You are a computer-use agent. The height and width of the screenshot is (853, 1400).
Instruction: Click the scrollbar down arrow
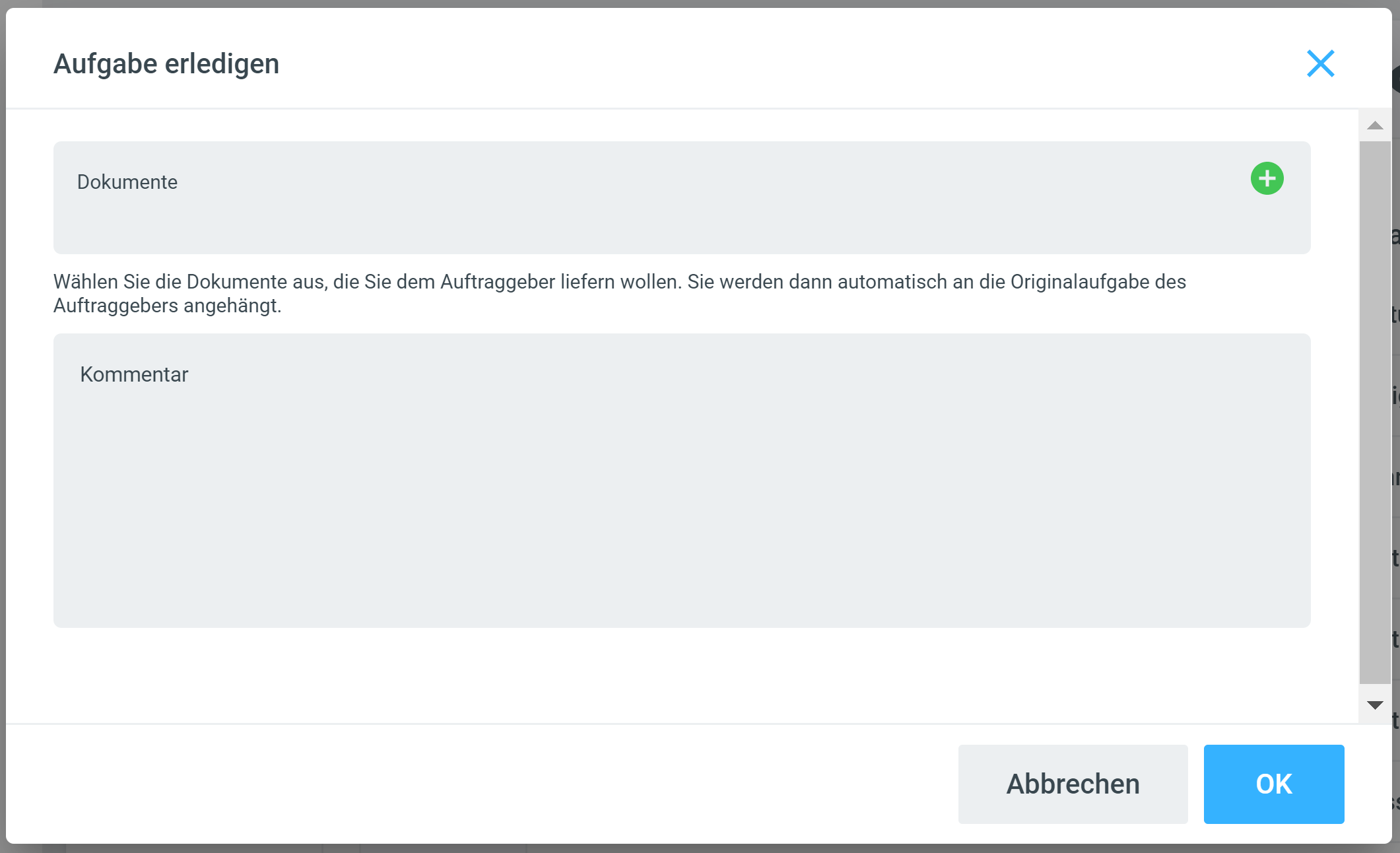(x=1375, y=705)
